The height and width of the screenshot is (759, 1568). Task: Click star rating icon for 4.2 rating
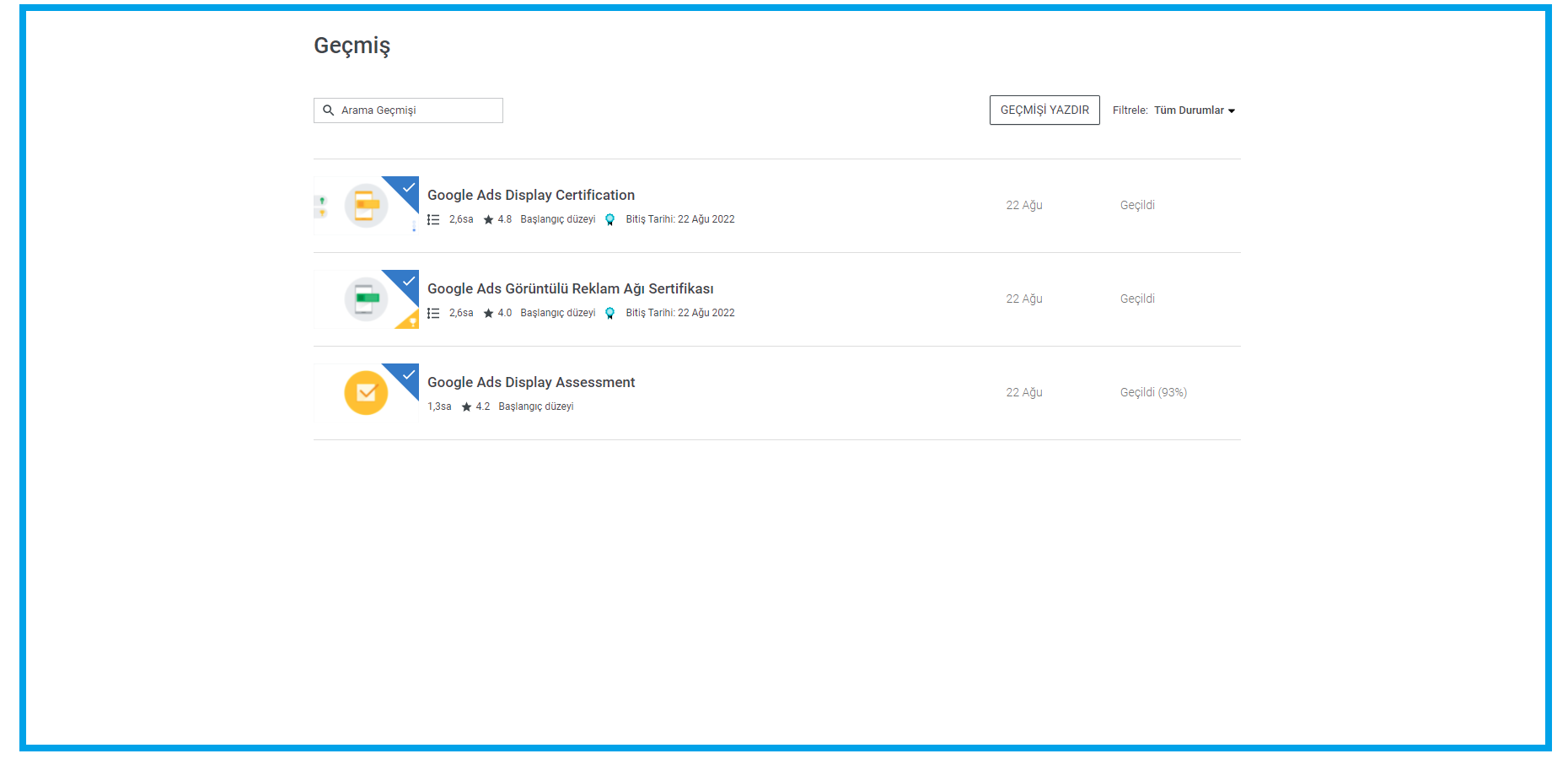466,406
